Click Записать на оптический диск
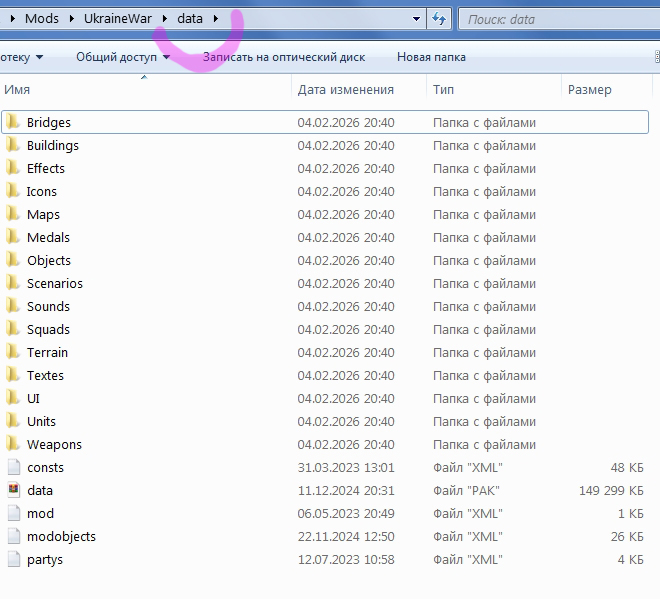The image size is (660, 599). 283,57
